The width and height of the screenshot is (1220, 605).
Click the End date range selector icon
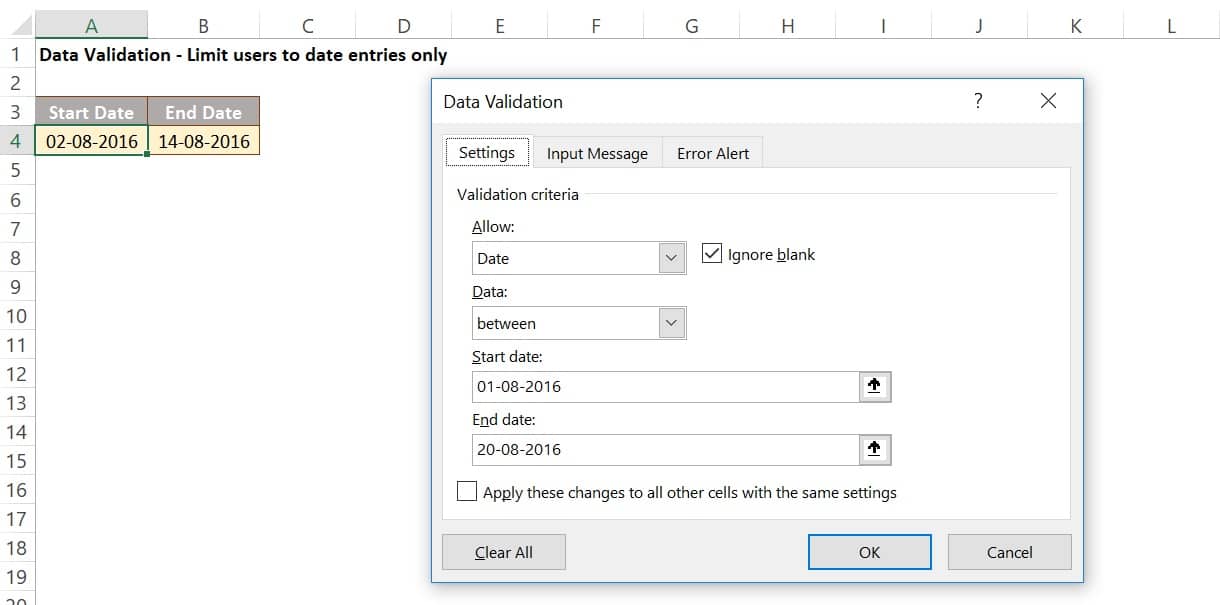(875, 450)
